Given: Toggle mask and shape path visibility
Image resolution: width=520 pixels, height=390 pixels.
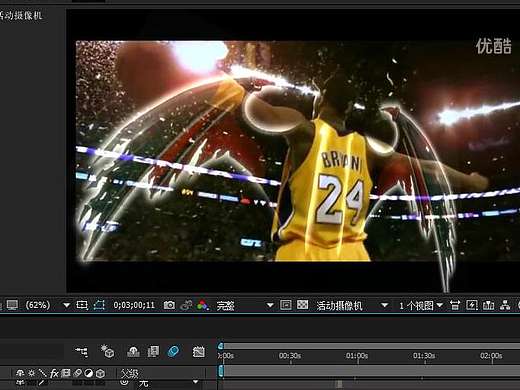Looking at the screenshot, I should (99, 305).
